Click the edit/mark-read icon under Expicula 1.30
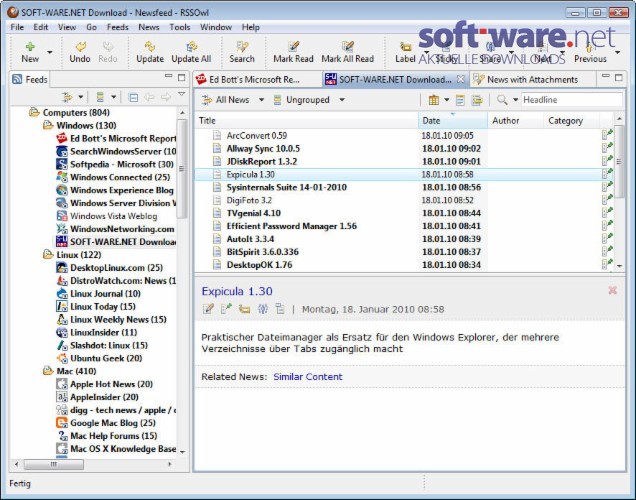636x500 pixels. click(208, 309)
